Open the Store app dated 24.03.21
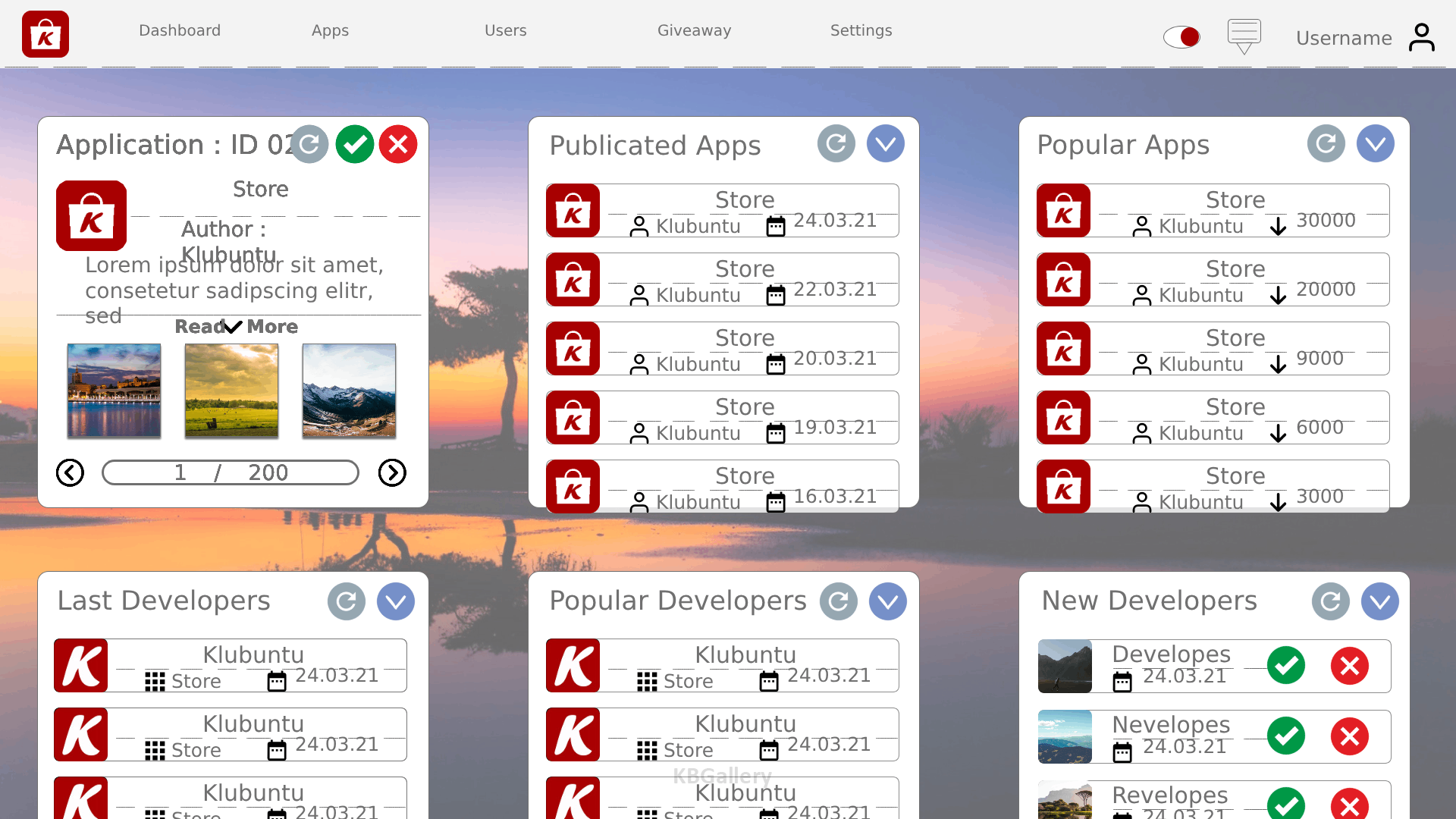This screenshot has height=819, width=1456. (723, 211)
